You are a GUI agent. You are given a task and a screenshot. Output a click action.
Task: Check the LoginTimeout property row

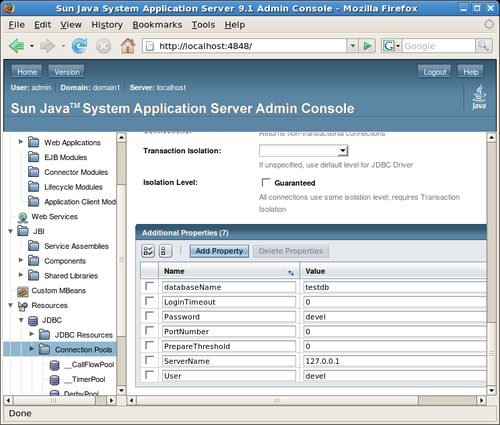149,301
